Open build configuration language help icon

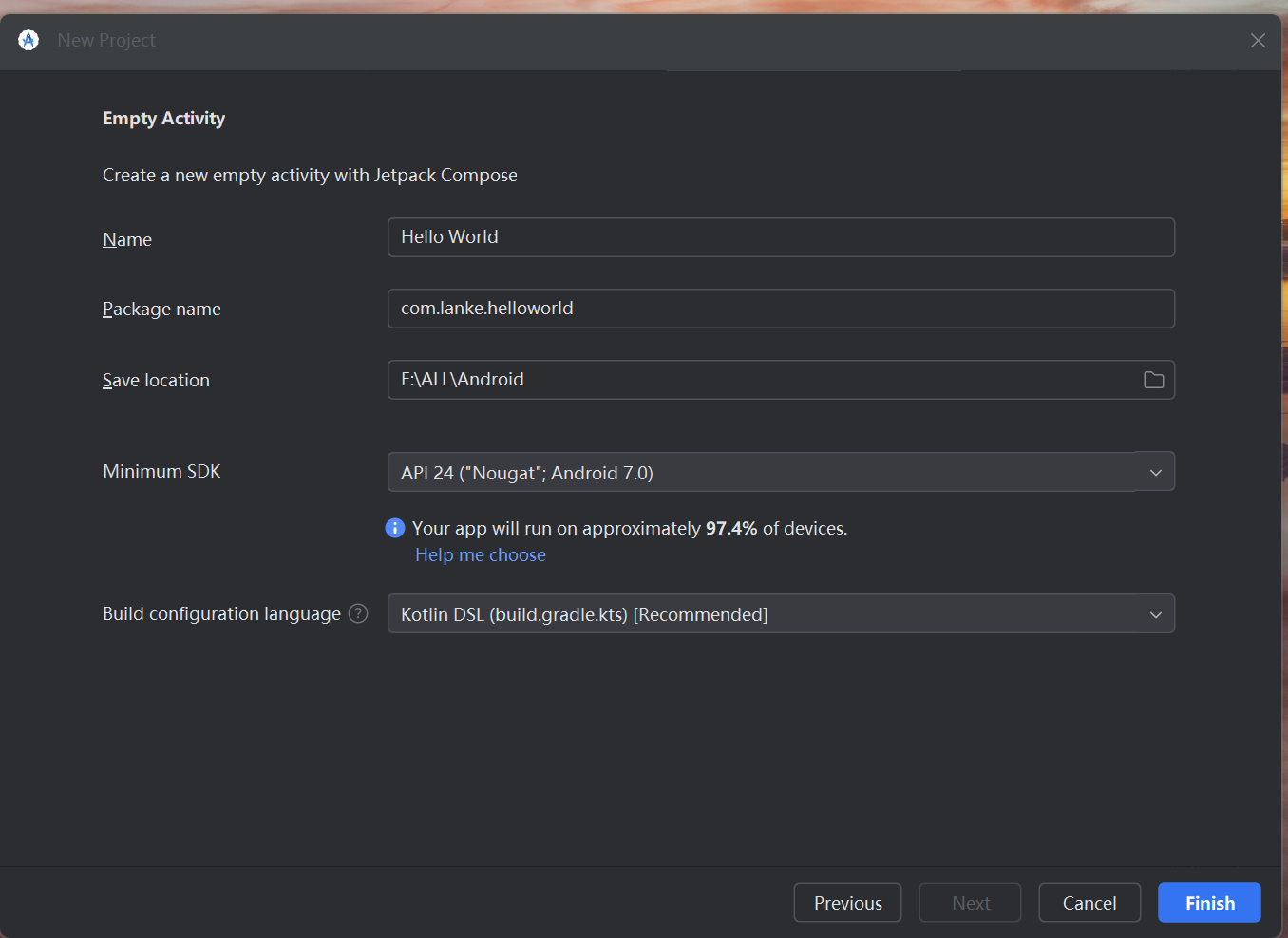(x=358, y=613)
